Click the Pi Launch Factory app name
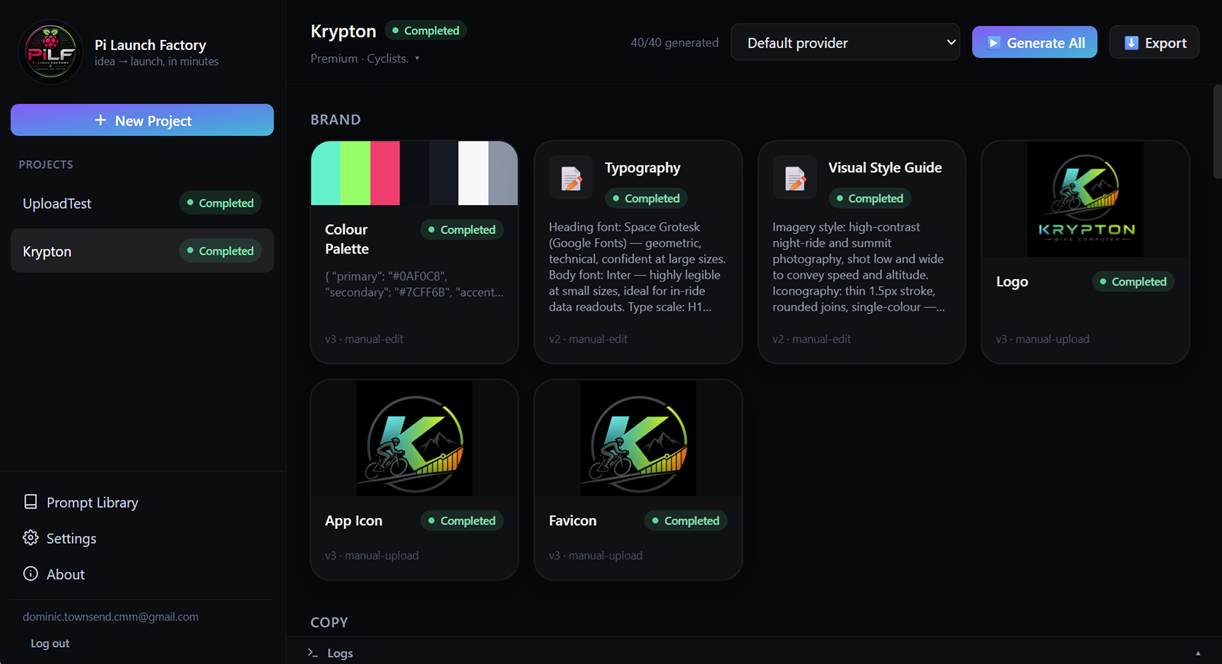The height and width of the screenshot is (664, 1222). click(x=150, y=45)
